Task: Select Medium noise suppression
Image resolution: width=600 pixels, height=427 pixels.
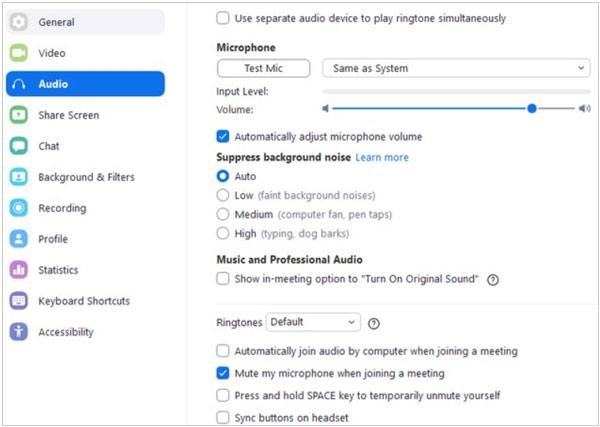Action: point(223,214)
